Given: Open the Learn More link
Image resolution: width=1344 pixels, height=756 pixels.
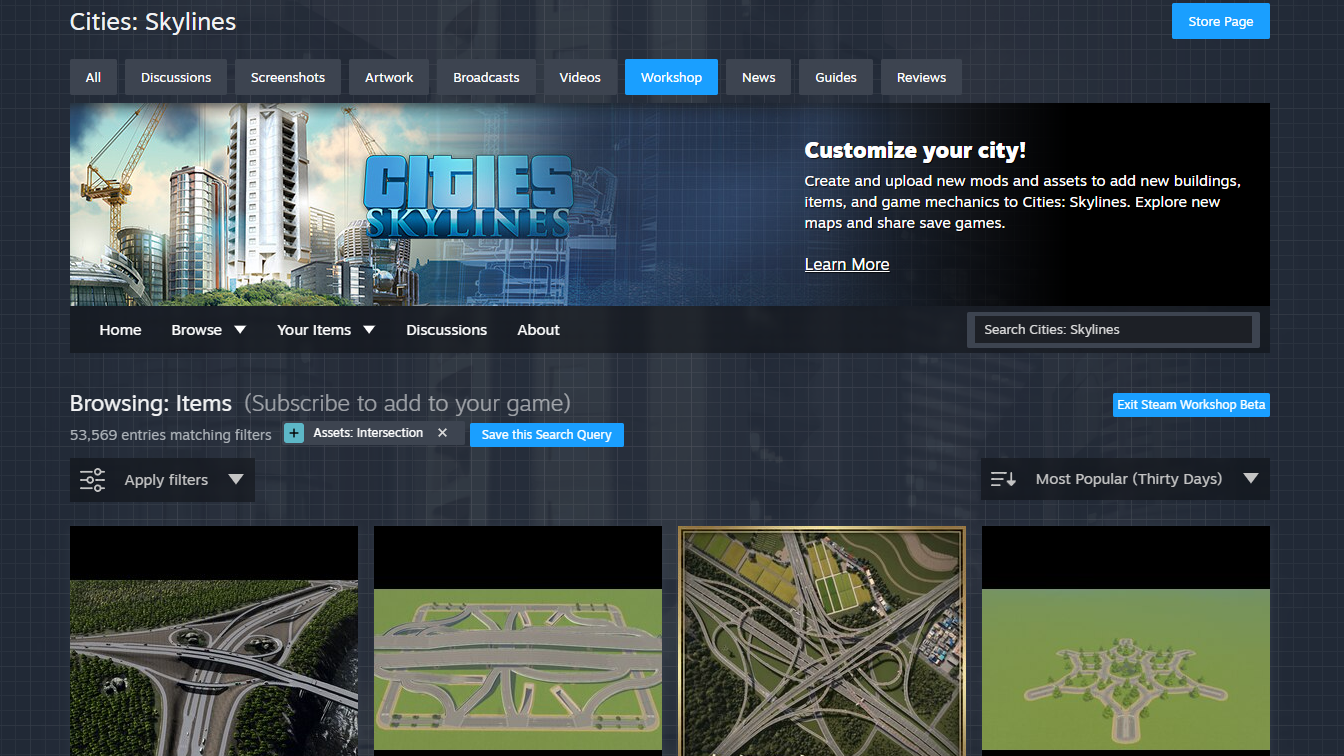Looking at the screenshot, I should point(846,264).
